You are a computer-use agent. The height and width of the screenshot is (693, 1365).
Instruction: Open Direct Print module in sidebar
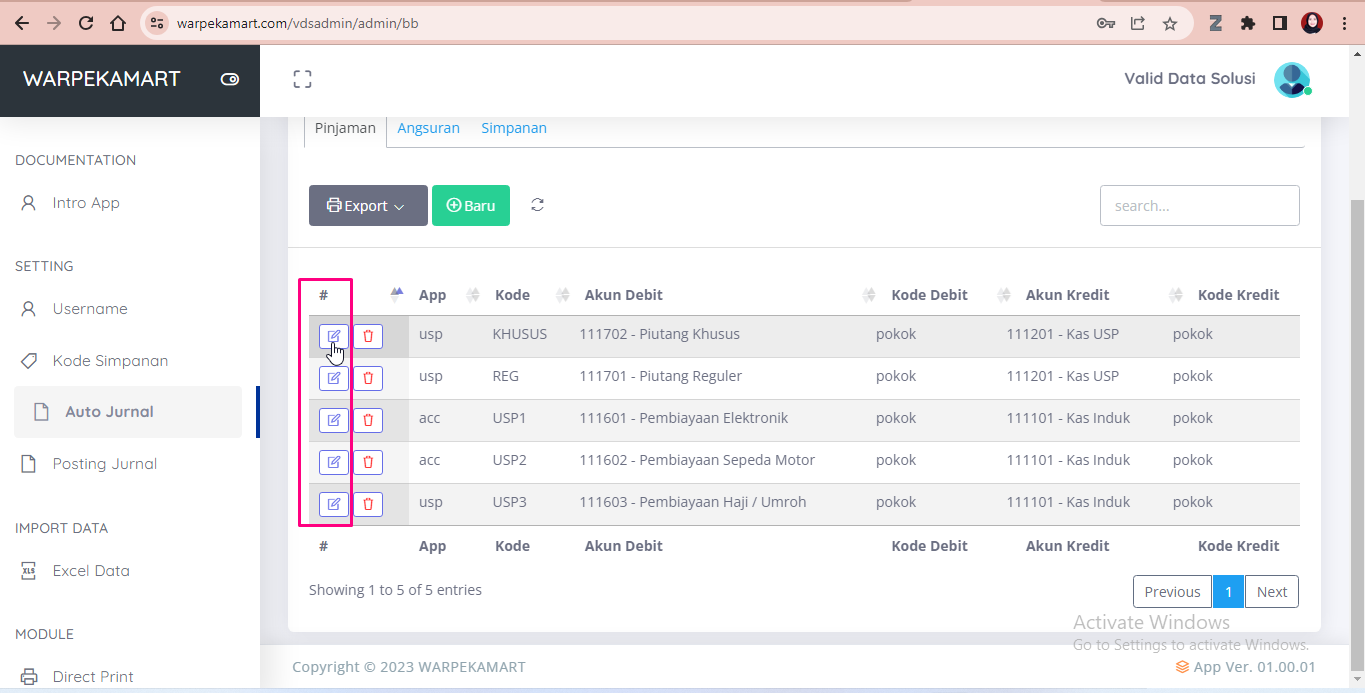(93, 677)
